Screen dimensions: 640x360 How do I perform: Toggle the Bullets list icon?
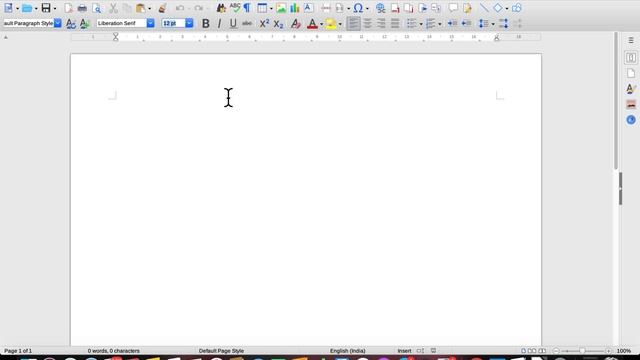pos(412,24)
